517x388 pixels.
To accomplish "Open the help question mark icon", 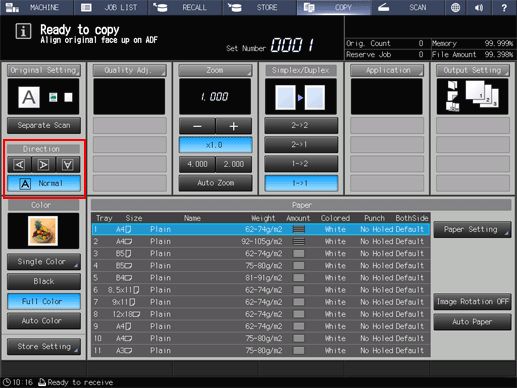I will coord(504,7).
